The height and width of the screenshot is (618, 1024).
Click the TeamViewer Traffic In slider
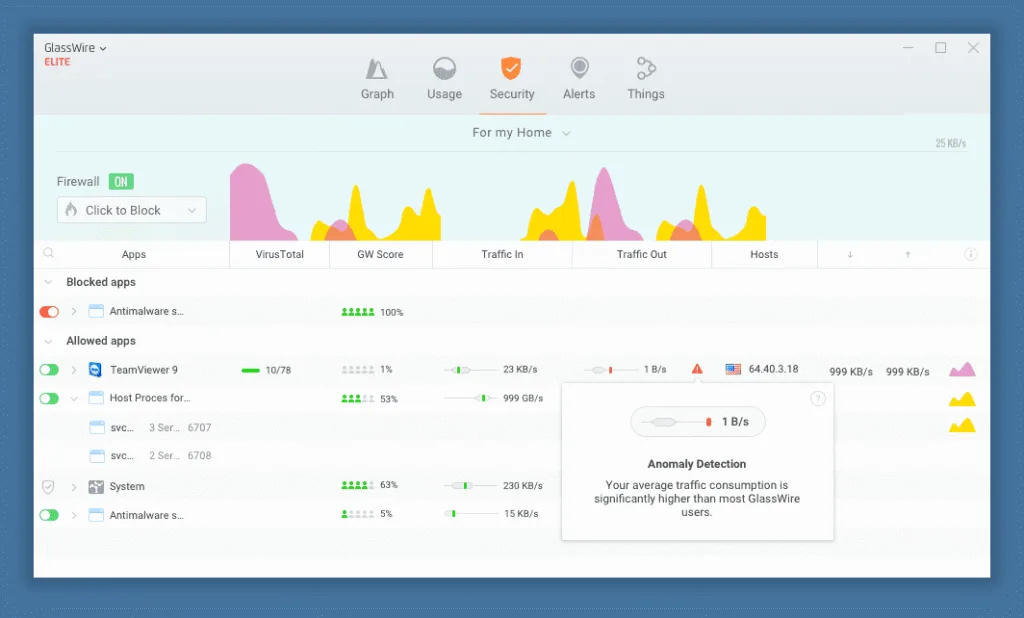(460, 370)
